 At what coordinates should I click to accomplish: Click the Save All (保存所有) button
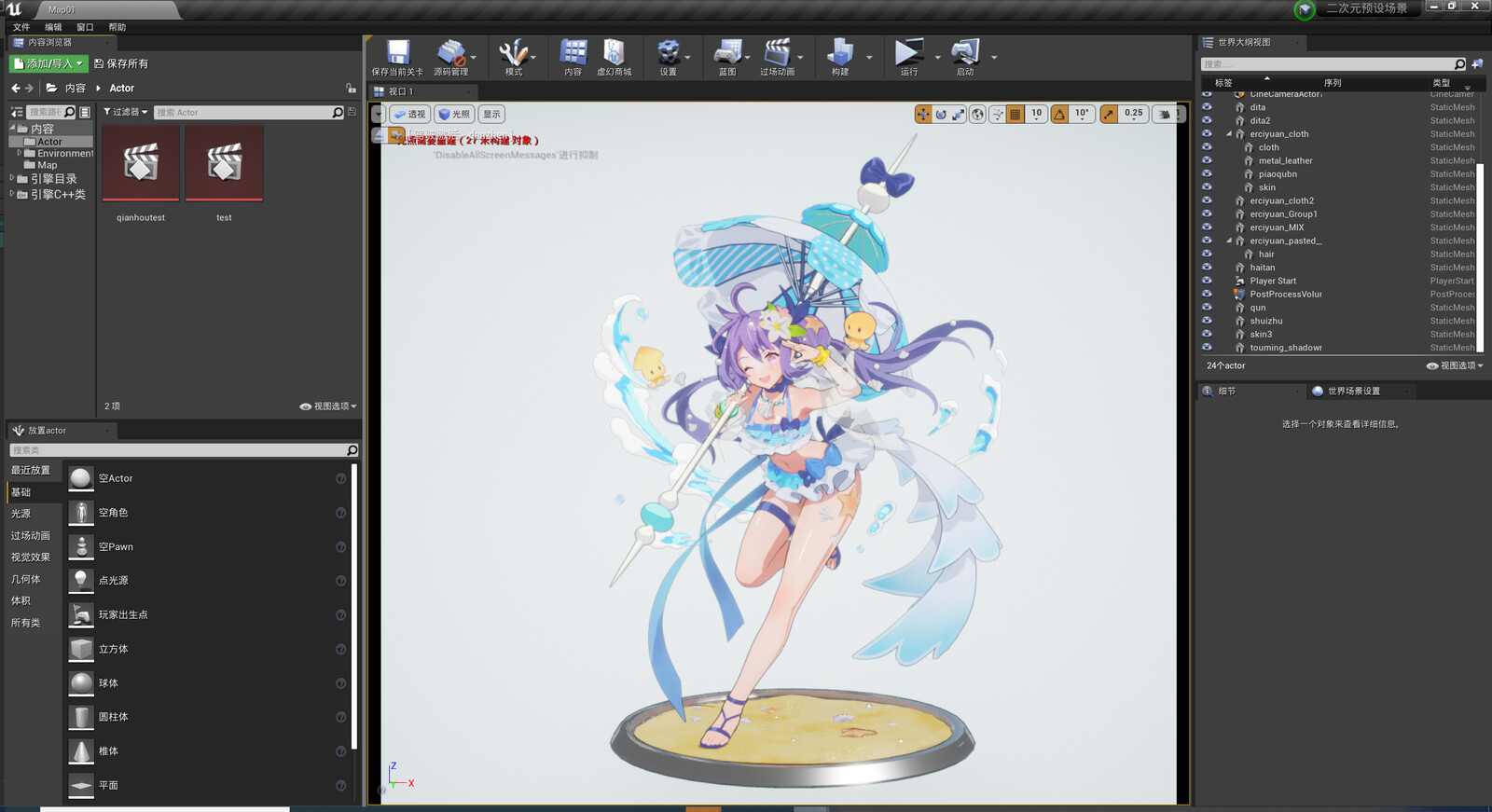point(121,63)
